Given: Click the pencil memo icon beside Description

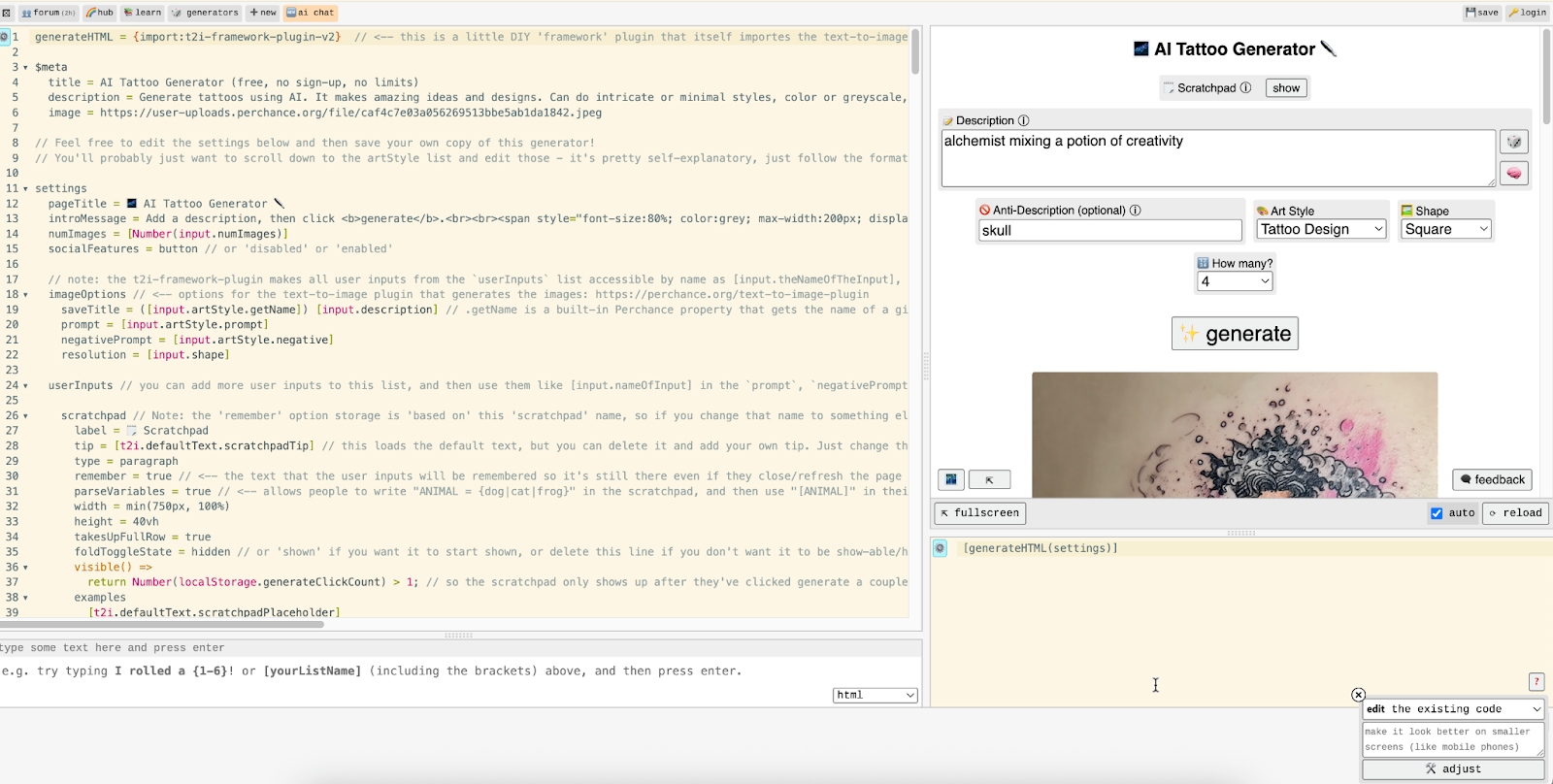Looking at the screenshot, I should tap(948, 120).
